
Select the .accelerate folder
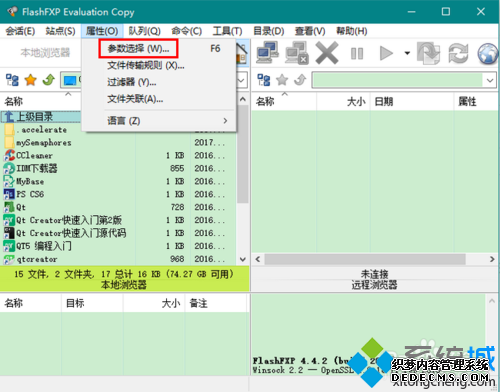(x=42, y=130)
